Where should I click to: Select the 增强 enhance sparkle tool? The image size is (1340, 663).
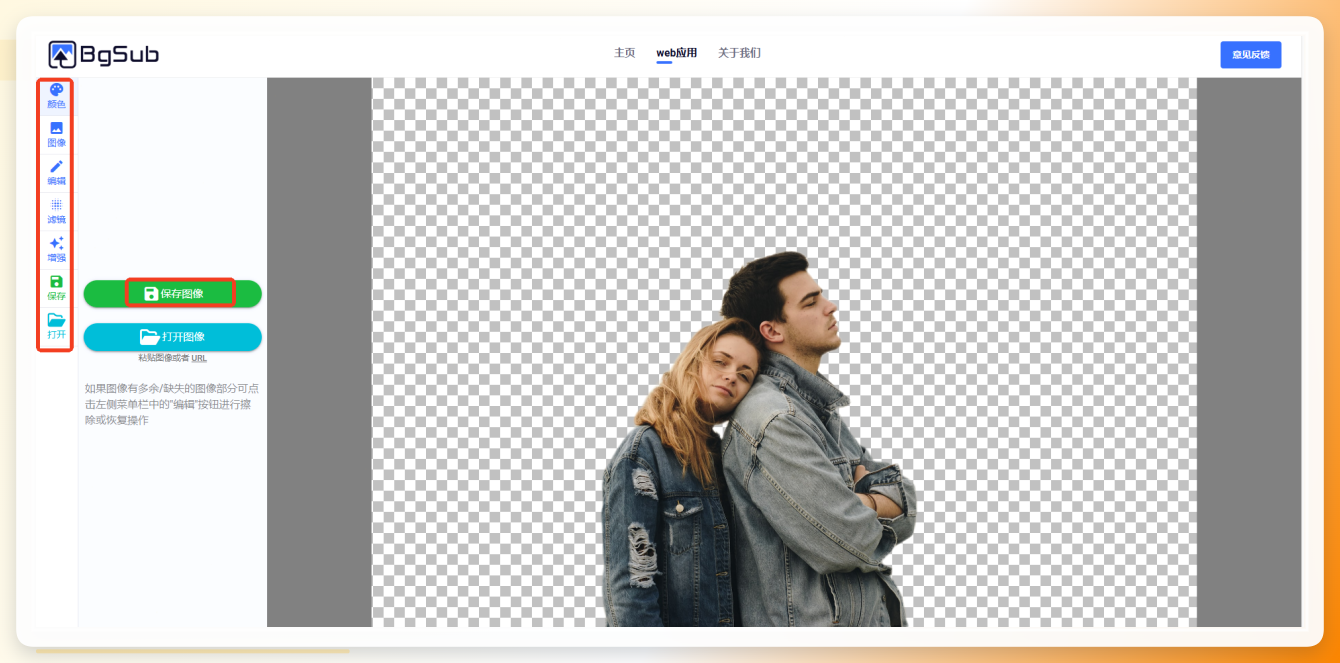(56, 249)
